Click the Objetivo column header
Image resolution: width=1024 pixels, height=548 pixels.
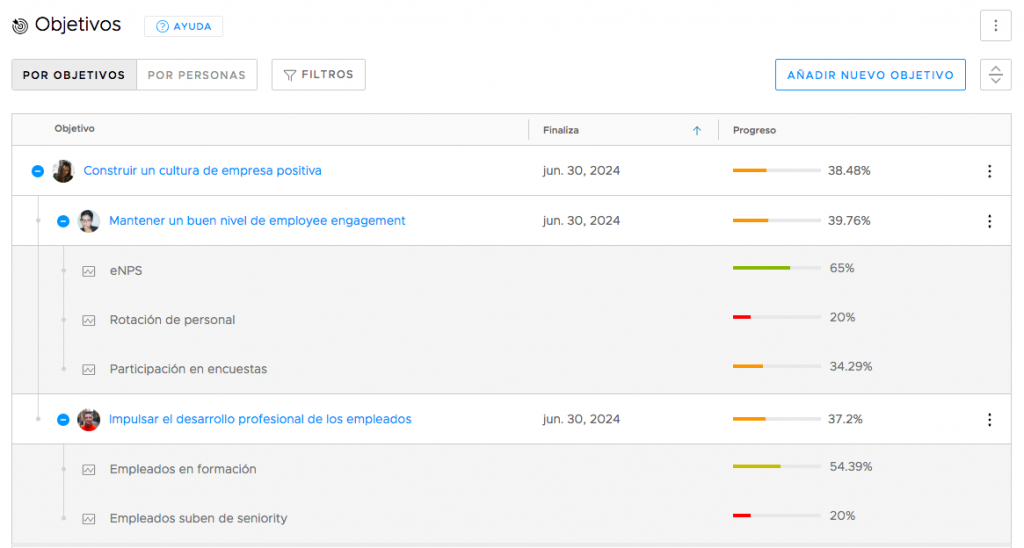pos(74,129)
